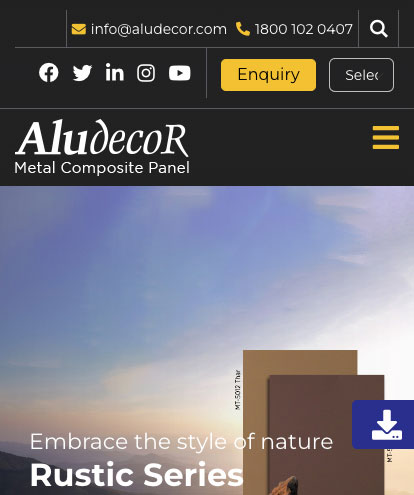Open the YouTube play icon
Viewport: 414px width, 495px height.
click(180, 73)
